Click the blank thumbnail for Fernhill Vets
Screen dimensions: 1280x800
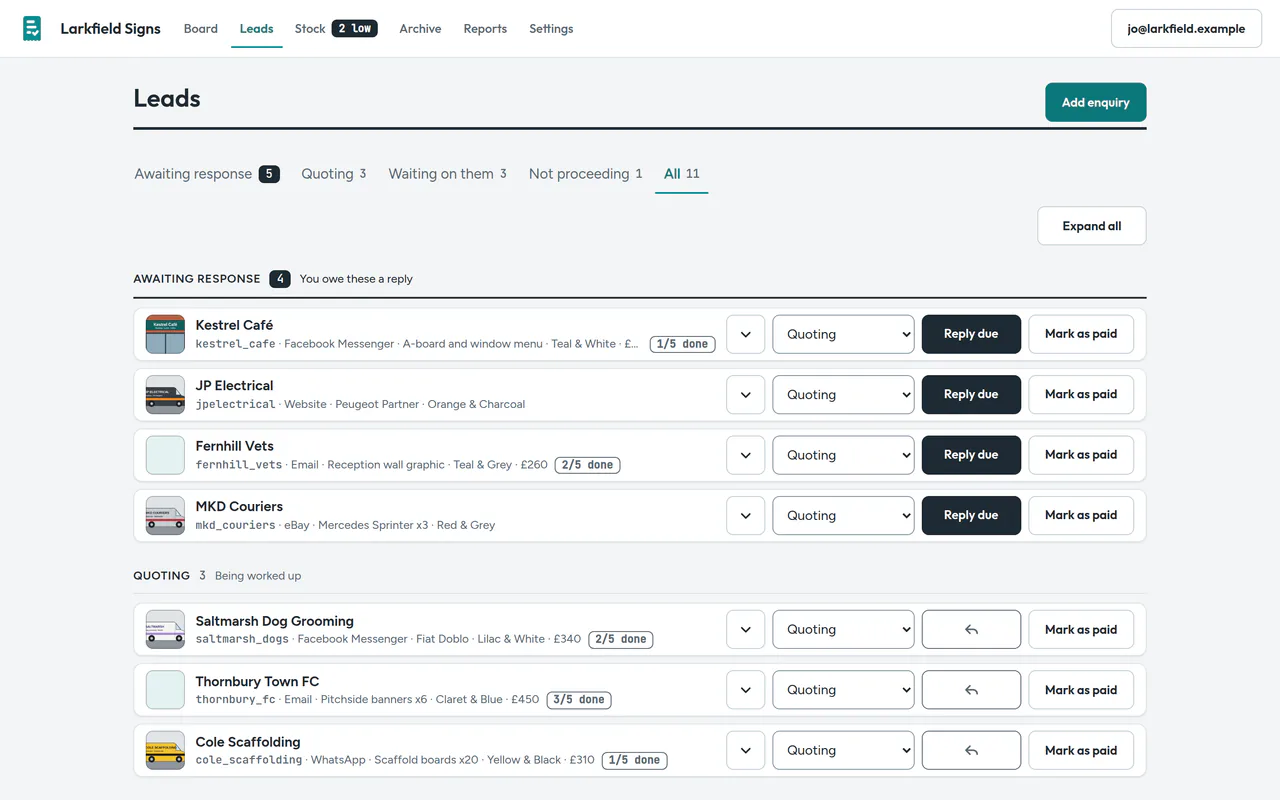coord(165,455)
